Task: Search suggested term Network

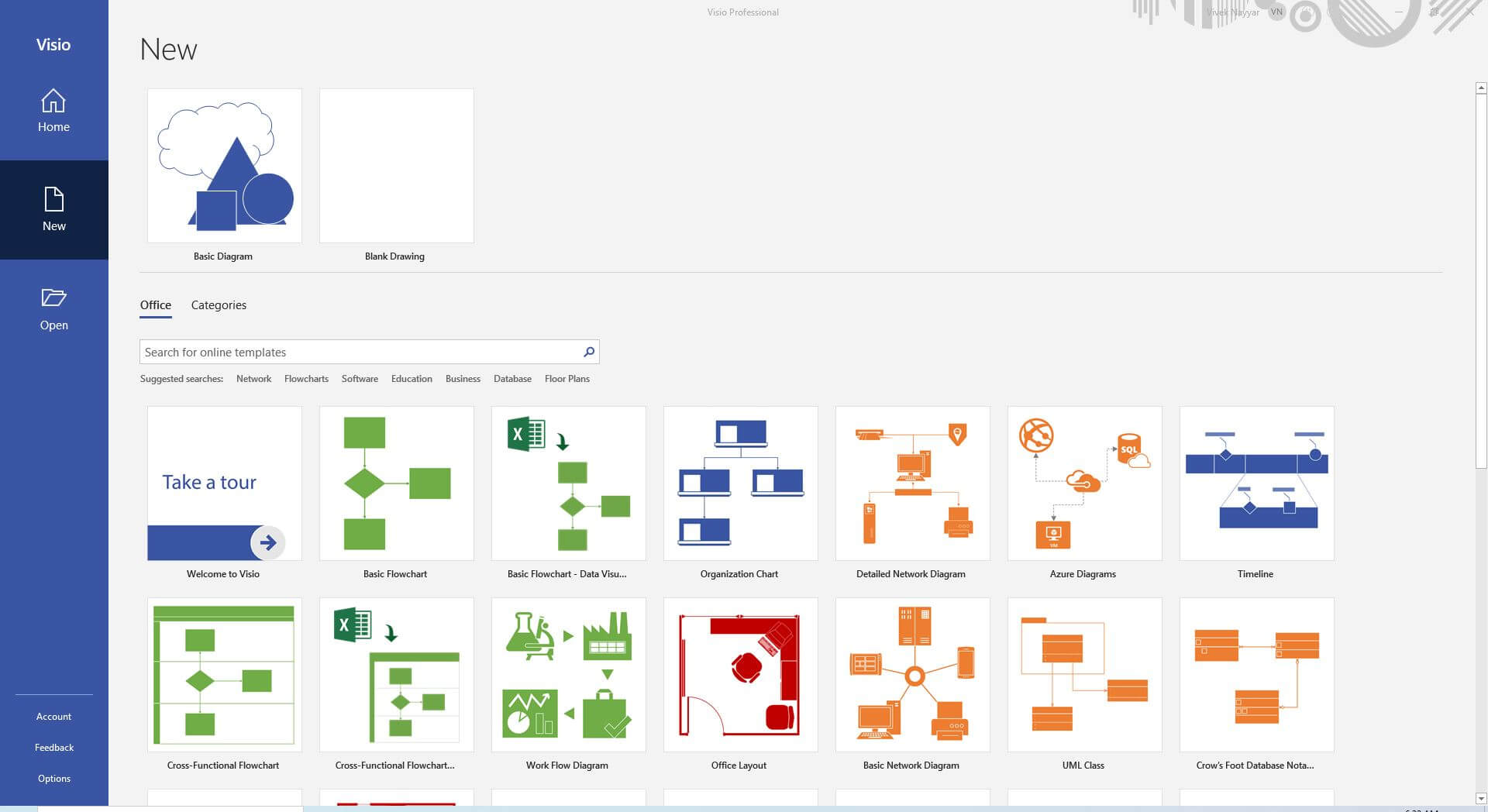Action: tap(253, 379)
